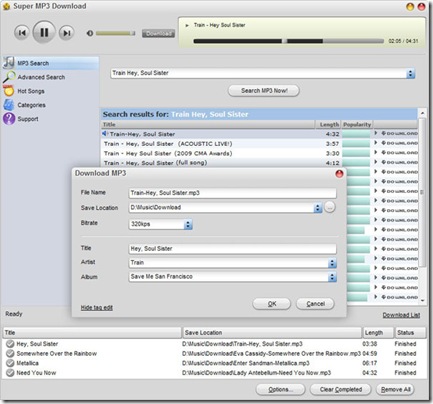Click the Save Location column header
The height and width of the screenshot is (404, 433).
pos(272,333)
